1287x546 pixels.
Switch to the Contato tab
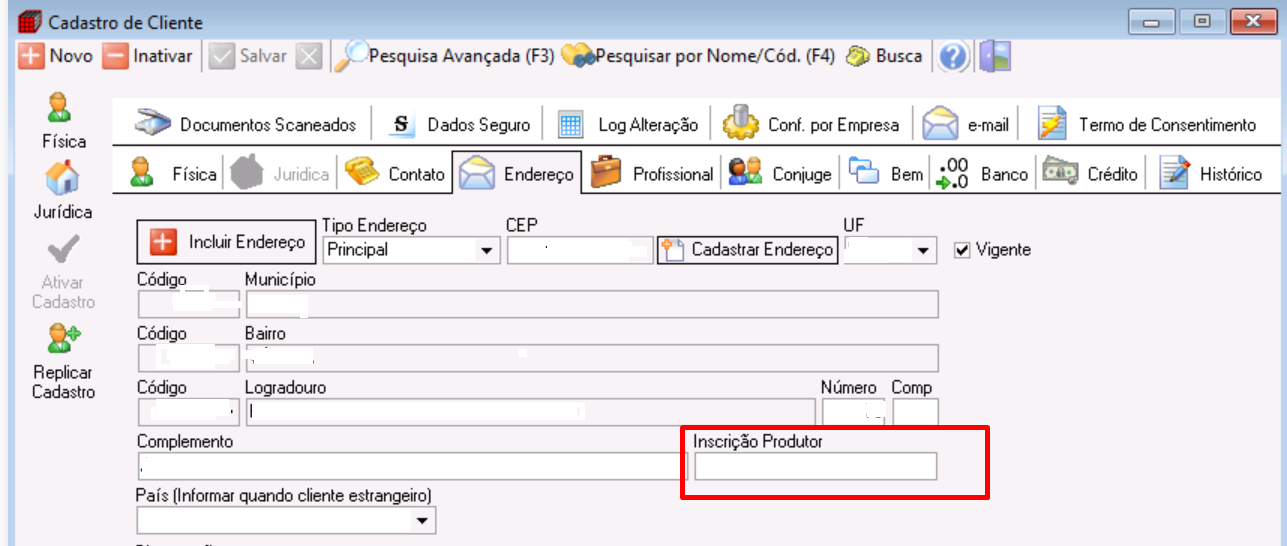coord(394,174)
